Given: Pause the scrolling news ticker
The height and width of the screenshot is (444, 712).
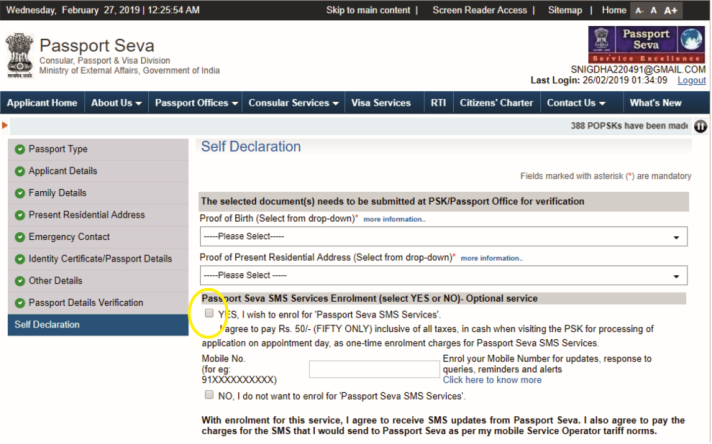Looking at the screenshot, I should coord(700,126).
